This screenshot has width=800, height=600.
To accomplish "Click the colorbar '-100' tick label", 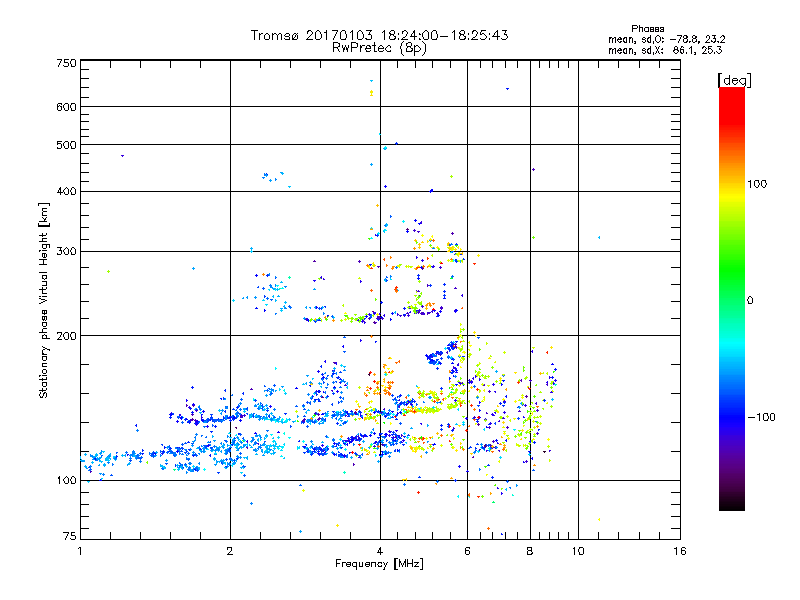I will pyautogui.click(x=761, y=417).
